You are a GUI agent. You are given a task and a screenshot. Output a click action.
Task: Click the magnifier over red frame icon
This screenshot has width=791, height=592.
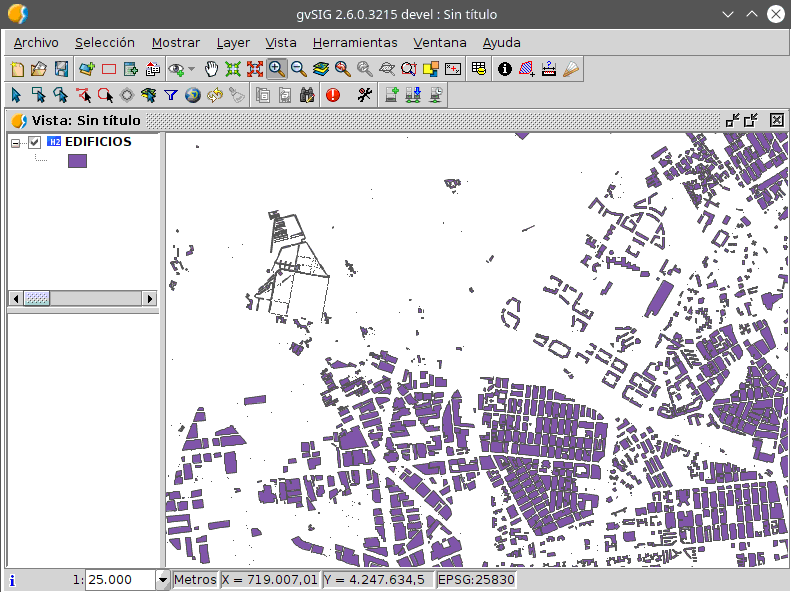[409, 69]
